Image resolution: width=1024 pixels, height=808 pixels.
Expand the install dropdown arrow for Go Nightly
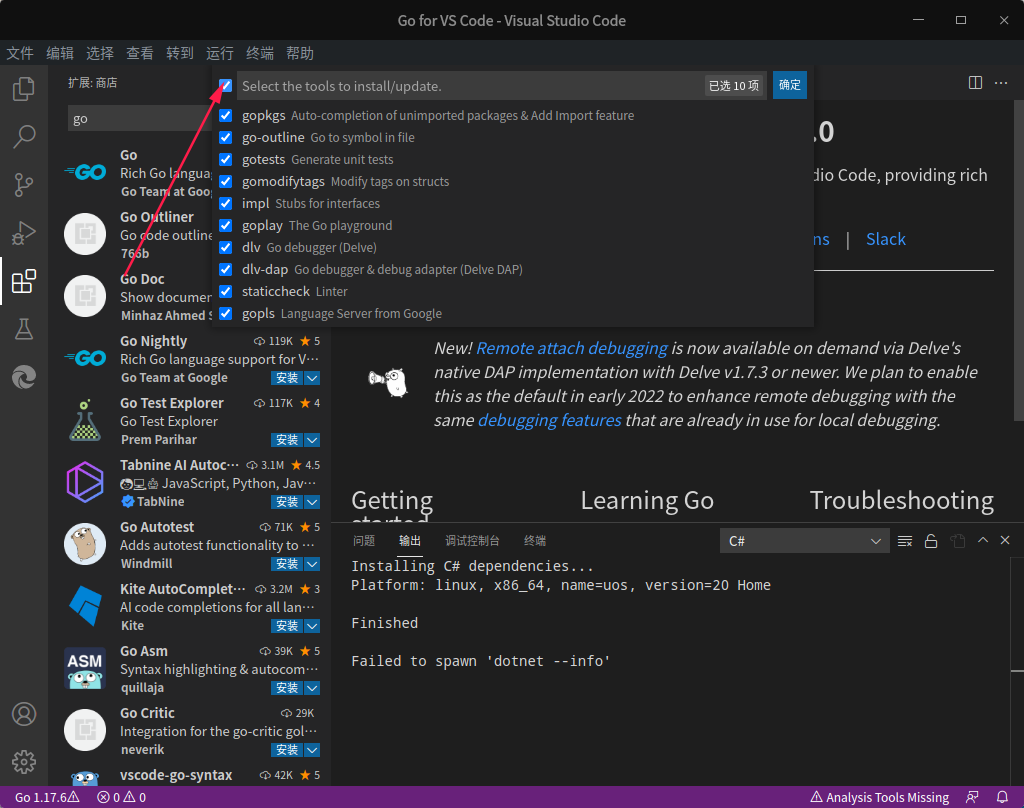click(312, 378)
